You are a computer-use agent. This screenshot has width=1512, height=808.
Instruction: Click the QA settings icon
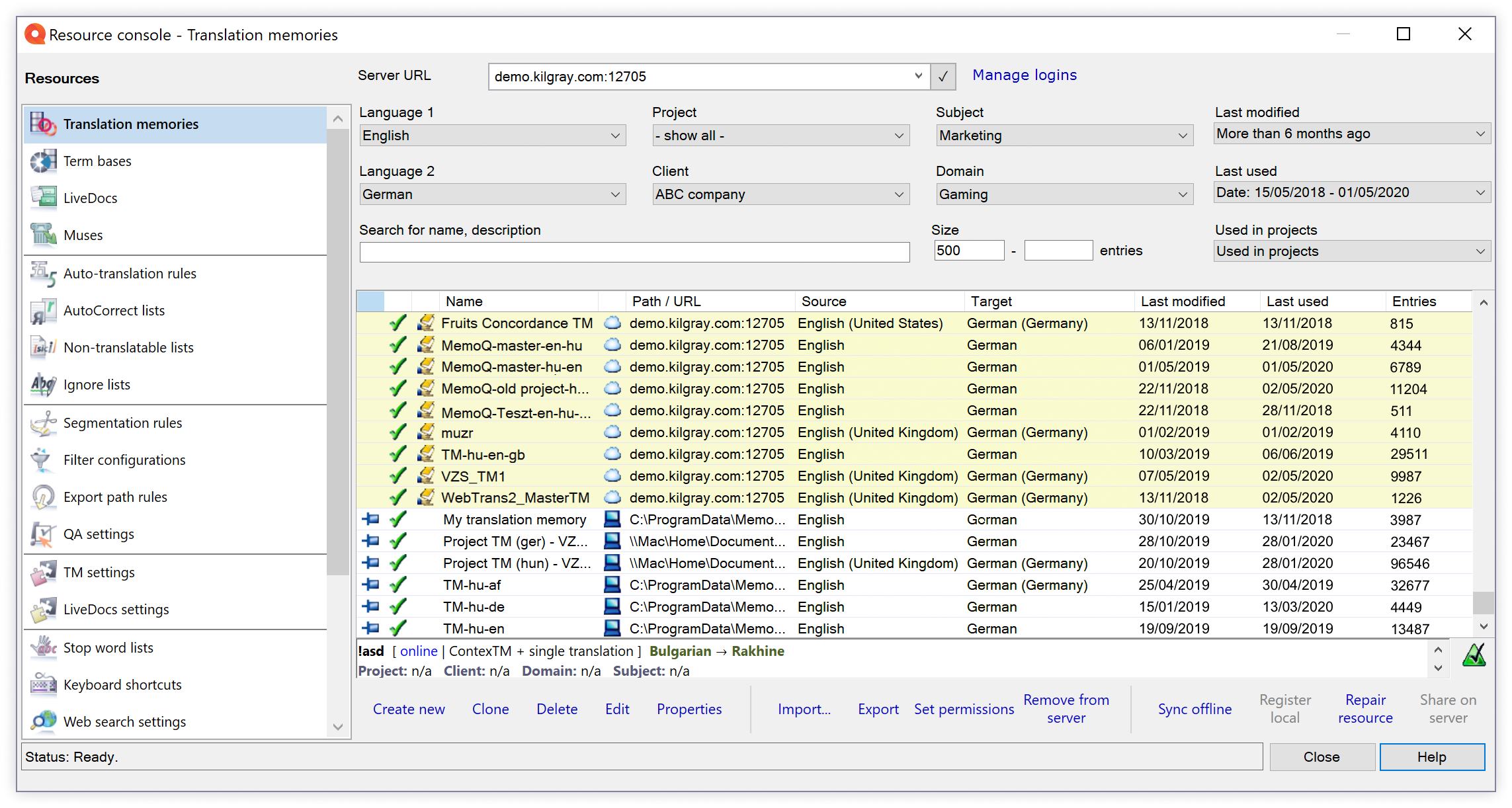coord(44,534)
